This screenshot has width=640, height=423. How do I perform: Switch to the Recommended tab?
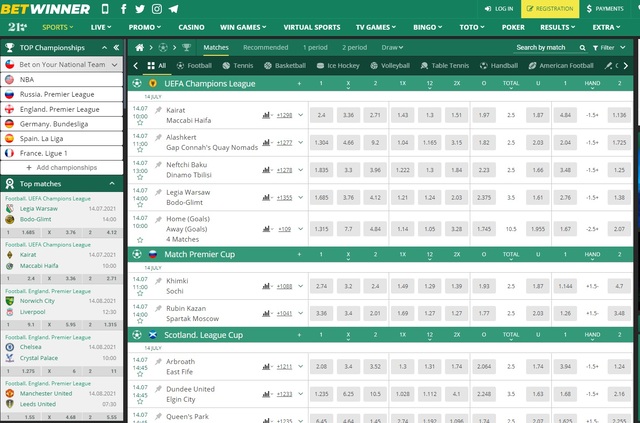265,48
